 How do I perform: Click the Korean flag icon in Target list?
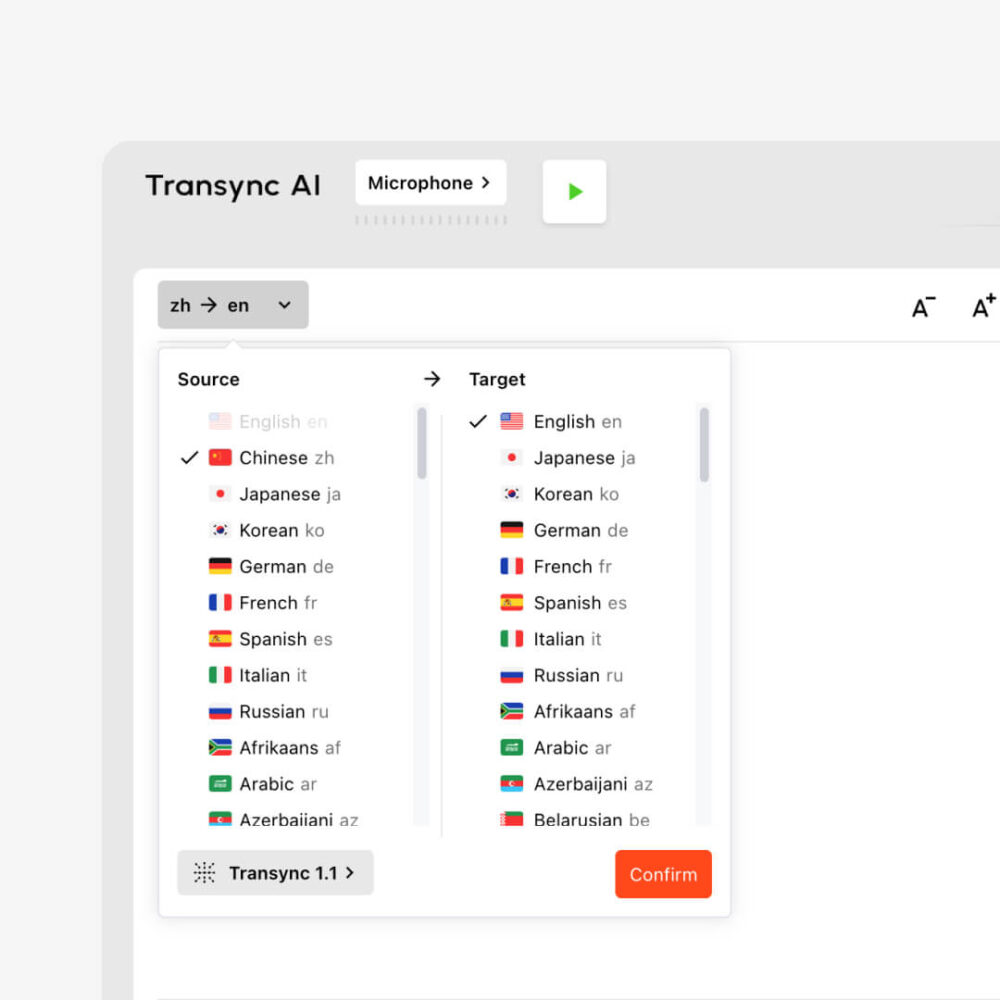[512, 494]
